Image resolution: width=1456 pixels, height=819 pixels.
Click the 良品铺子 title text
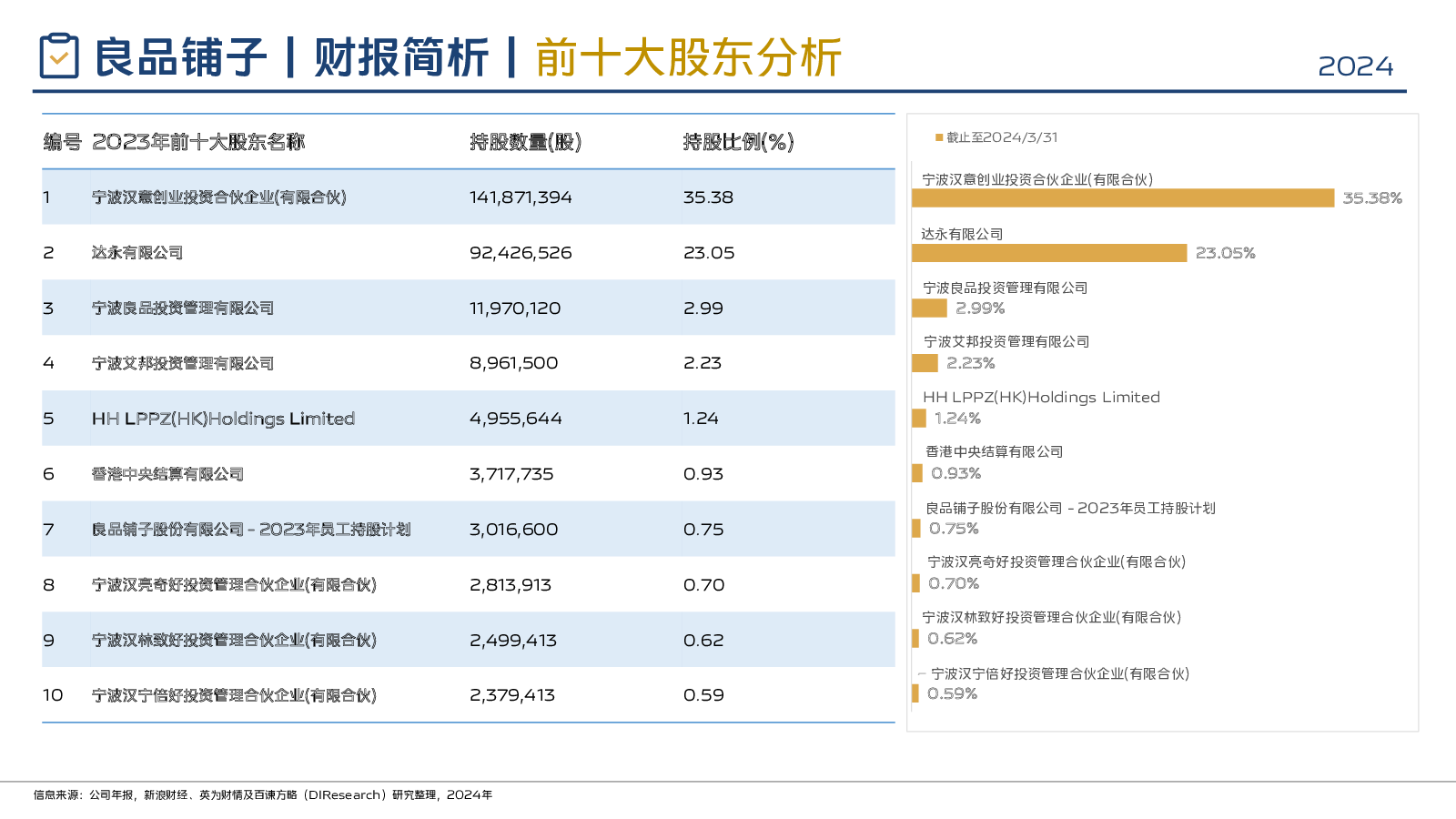pyautogui.click(x=180, y=58)
